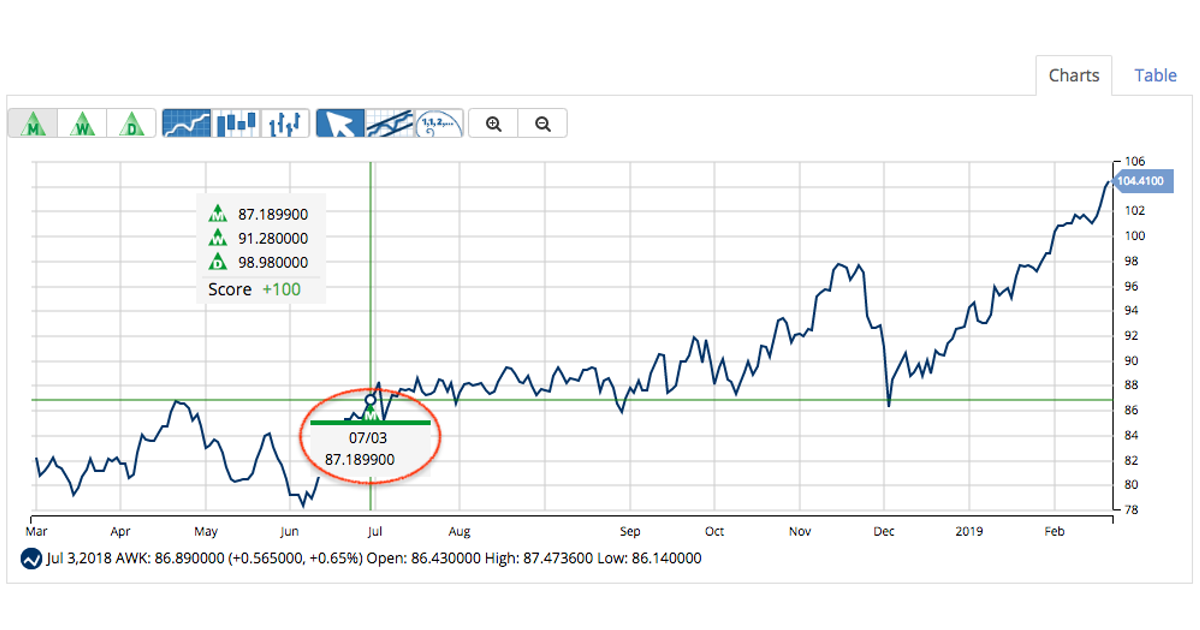Zoom in on the chart

pyautogui.click(x=493, y=123)
